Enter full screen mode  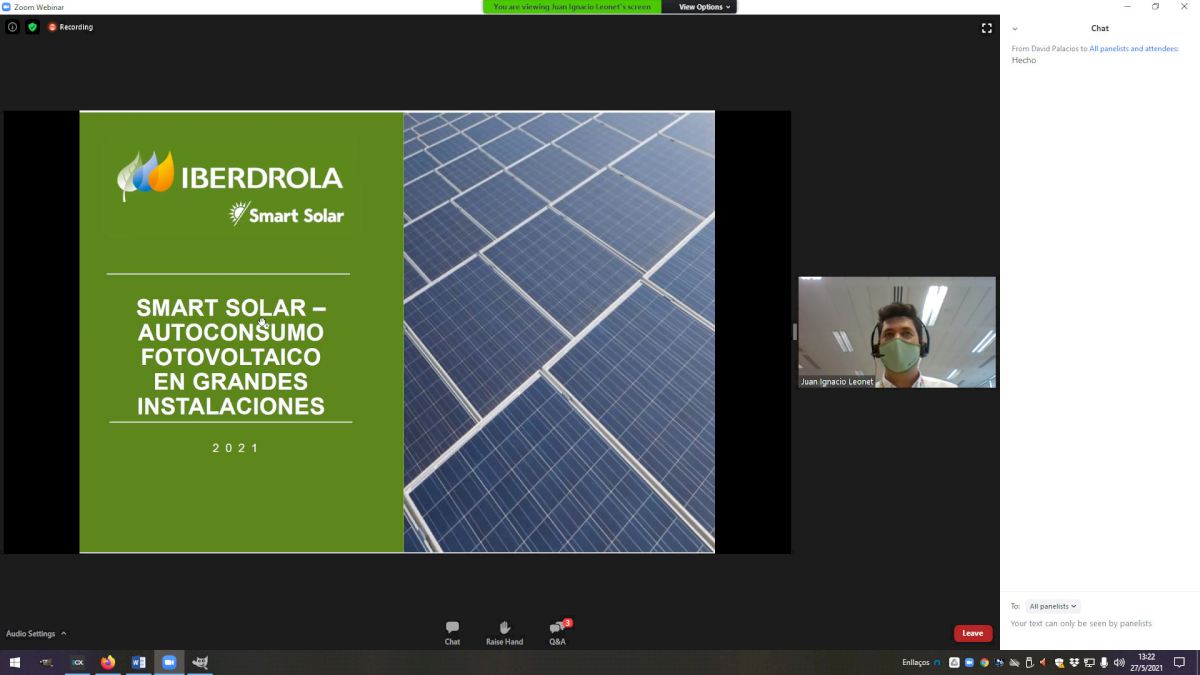(986, 28)
